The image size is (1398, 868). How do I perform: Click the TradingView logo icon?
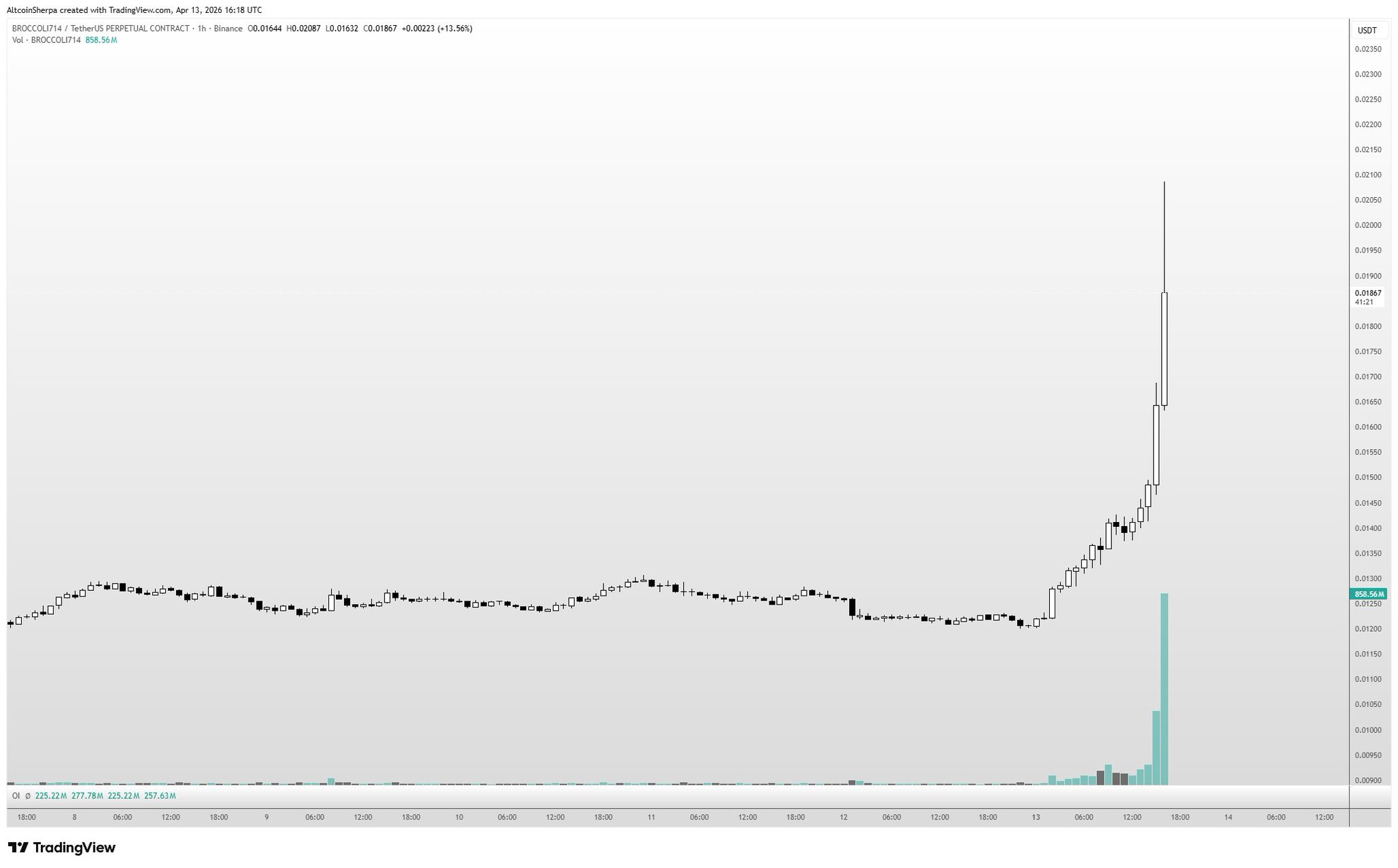tap(18, 848)
